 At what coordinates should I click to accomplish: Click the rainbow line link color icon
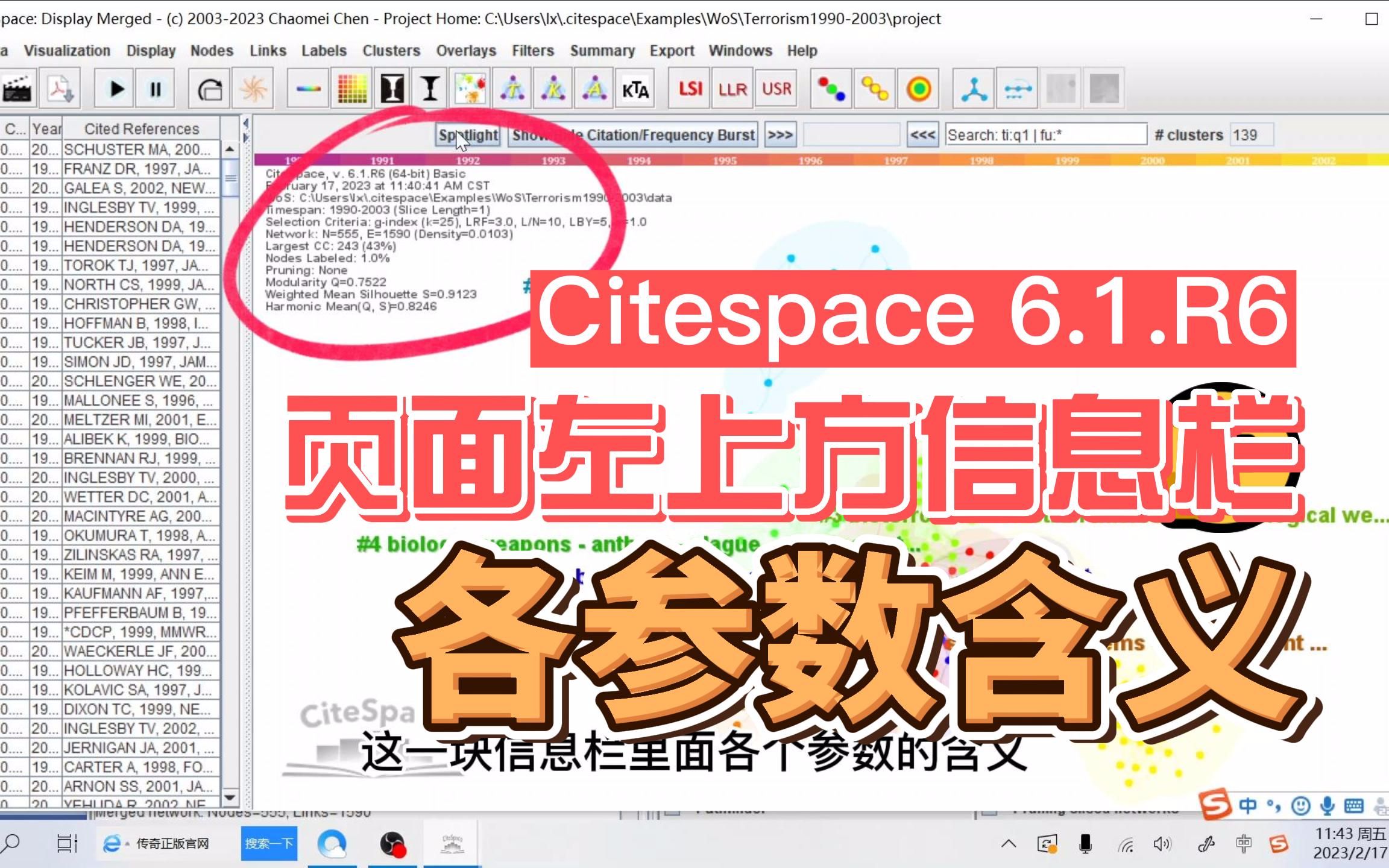(308, 89)
